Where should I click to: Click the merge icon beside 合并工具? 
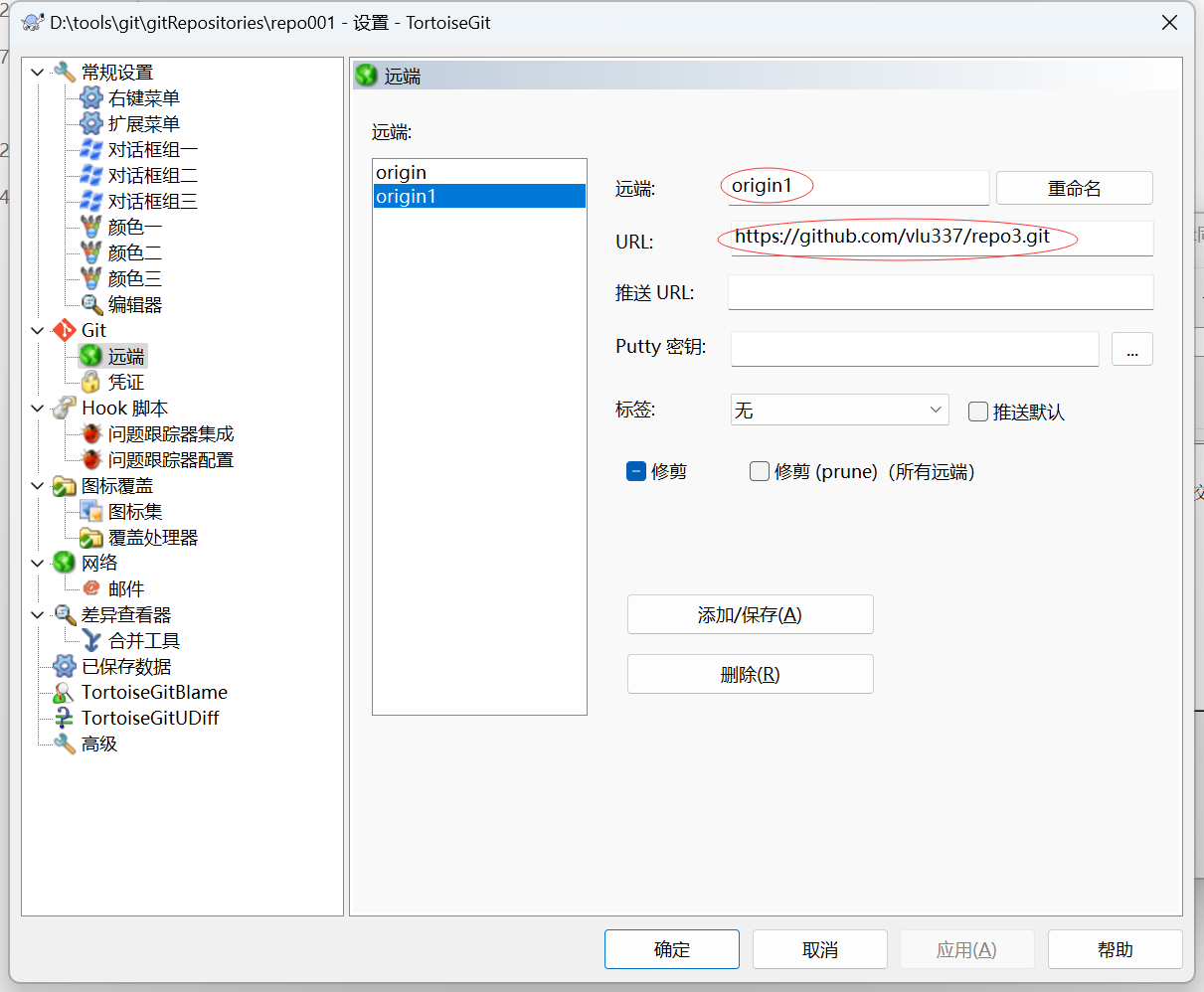(91, 640)
